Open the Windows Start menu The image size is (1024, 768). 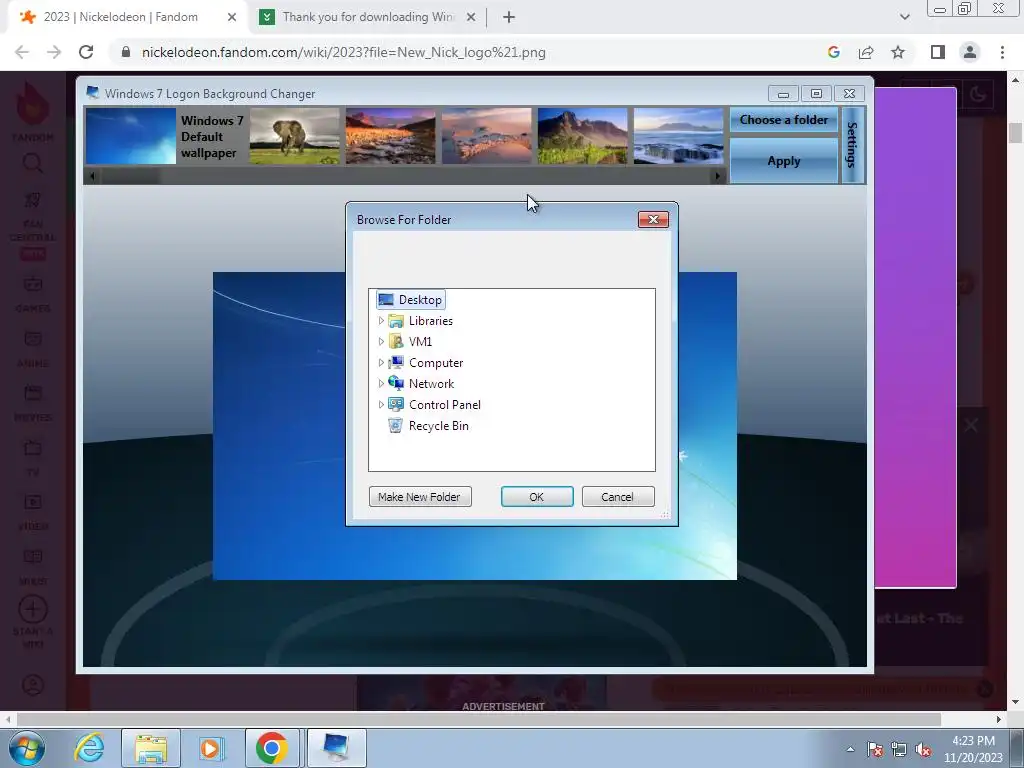(x=27, y=748)
